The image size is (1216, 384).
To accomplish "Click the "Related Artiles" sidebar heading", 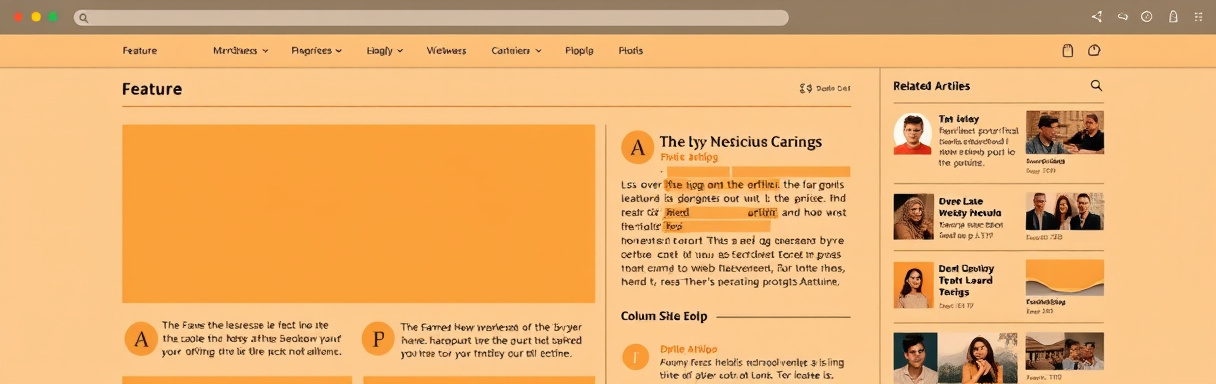I will pos(931,86).
